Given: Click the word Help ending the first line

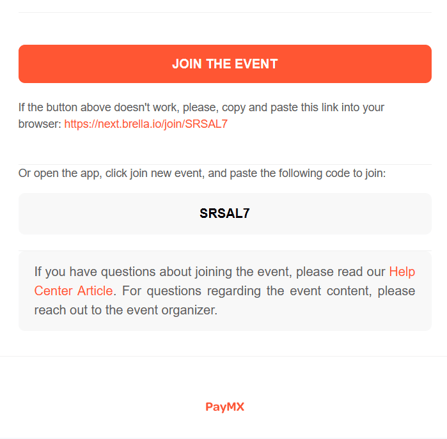Looking at the screenshot, I should [x=402, y=272].
